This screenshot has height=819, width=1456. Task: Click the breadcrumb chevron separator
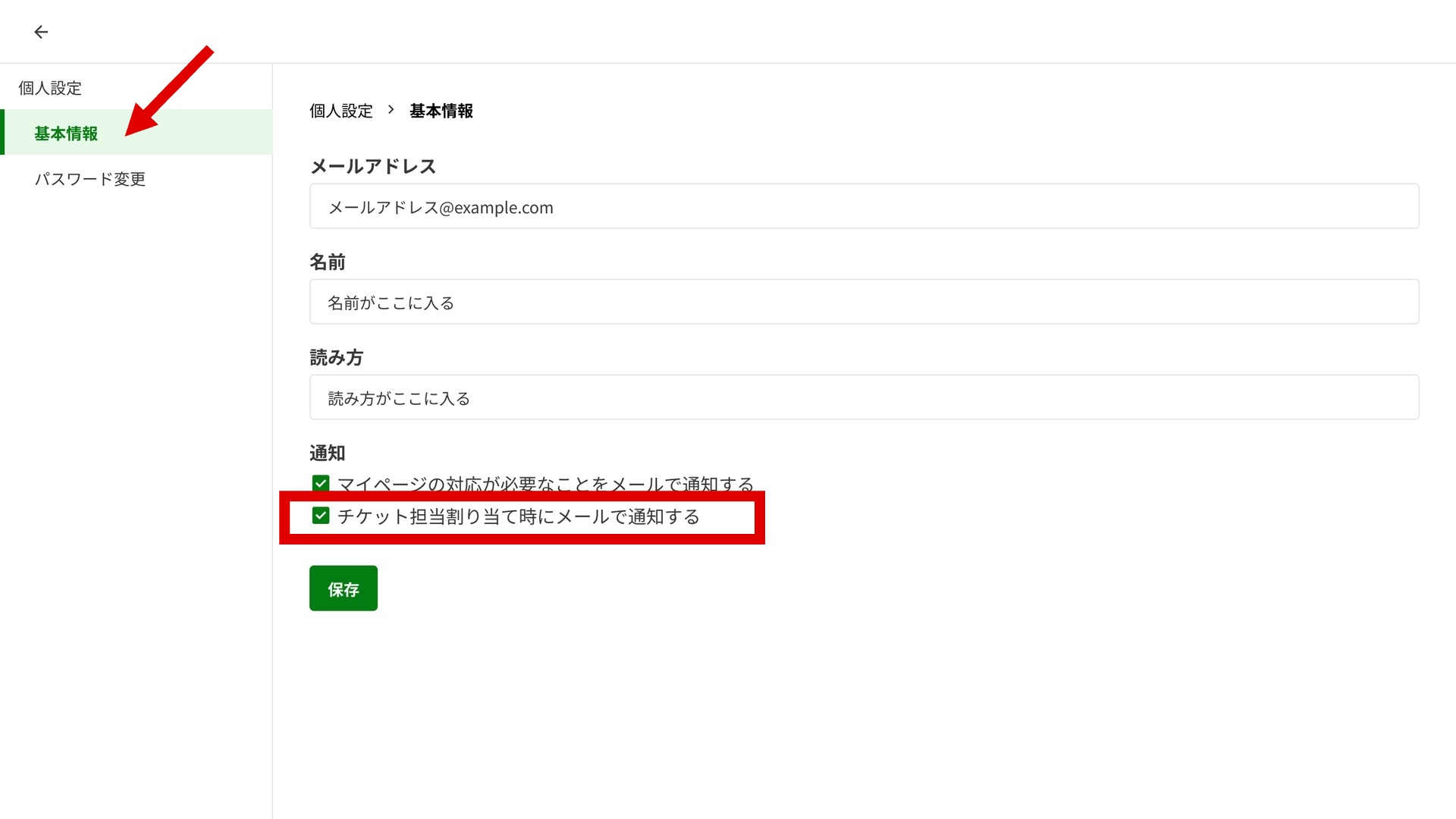click(x=391, y=110)
